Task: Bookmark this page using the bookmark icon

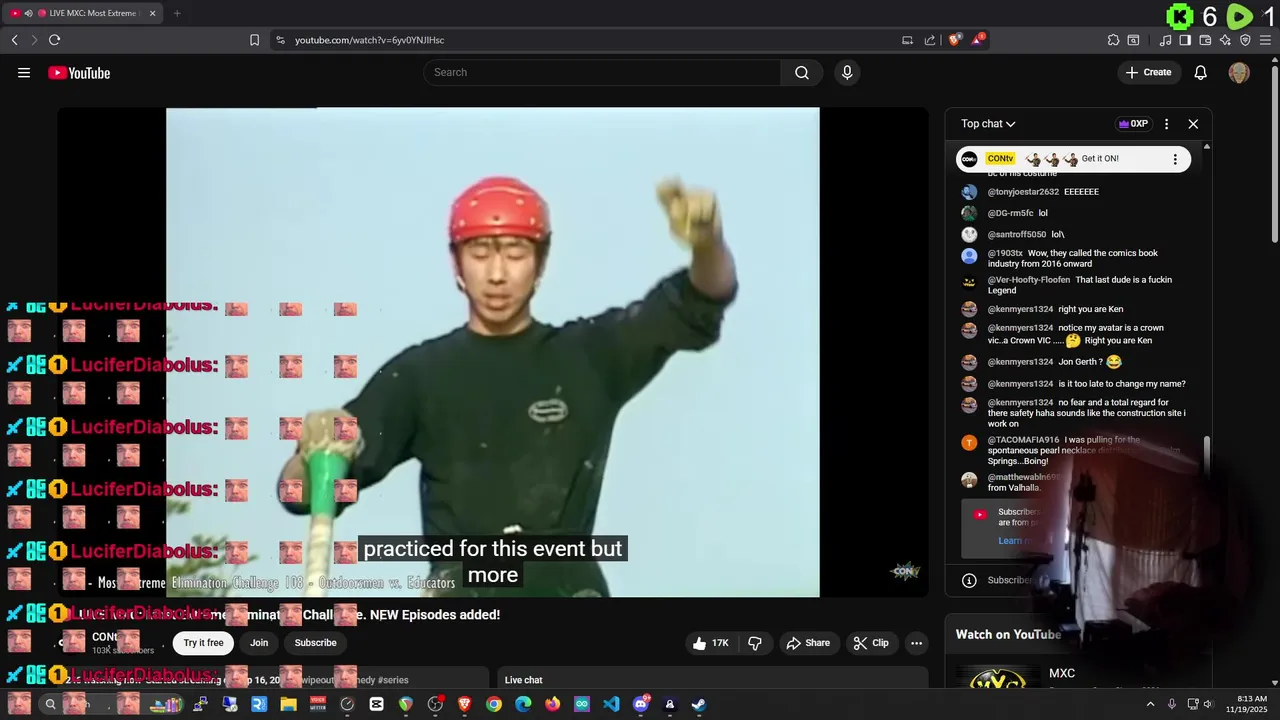Action: pyautogui.click(x=254, y=40)
